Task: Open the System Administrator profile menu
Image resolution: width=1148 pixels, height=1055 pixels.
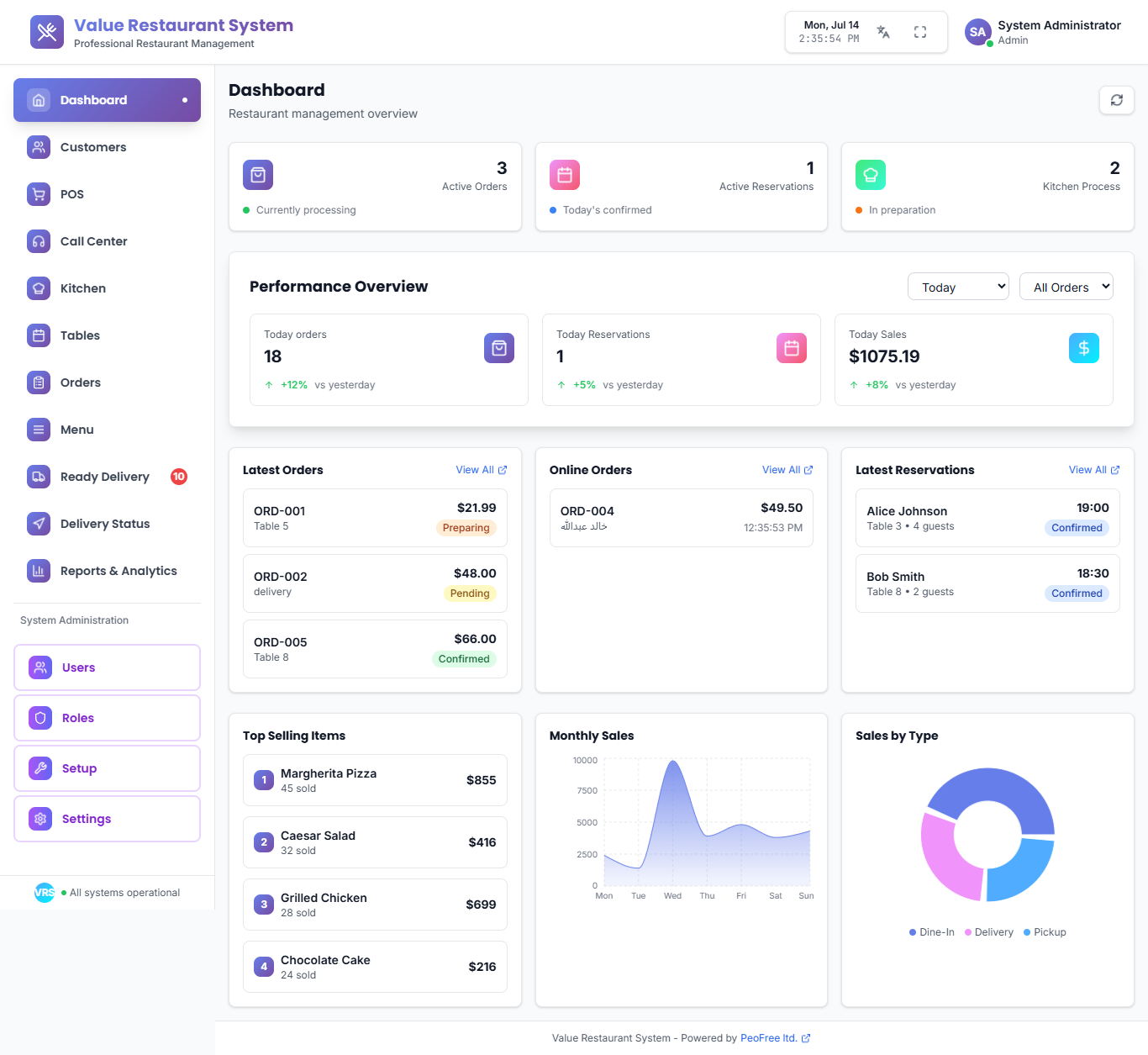Action: [1043, 32]
